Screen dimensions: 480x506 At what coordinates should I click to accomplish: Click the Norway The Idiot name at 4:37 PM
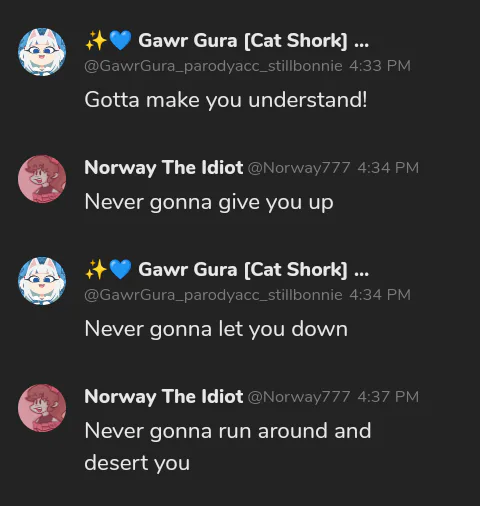pos(164,396)
